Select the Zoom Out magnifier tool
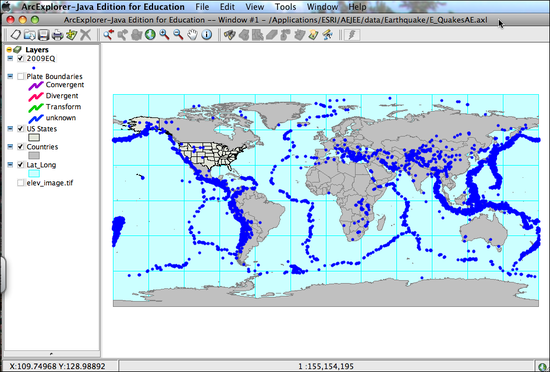550x372 pixels. click(x=179, y=35)
